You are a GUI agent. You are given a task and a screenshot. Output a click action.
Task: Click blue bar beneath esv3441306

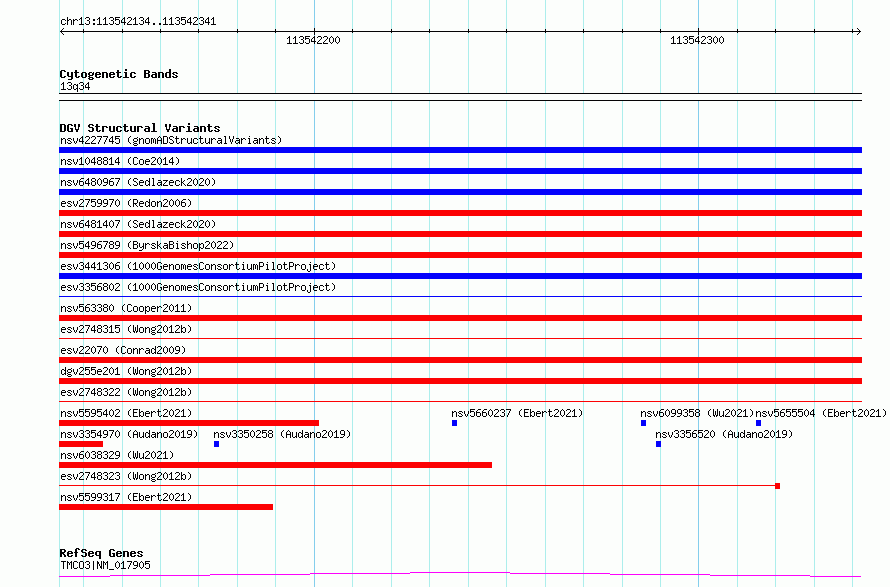(460, 276)
